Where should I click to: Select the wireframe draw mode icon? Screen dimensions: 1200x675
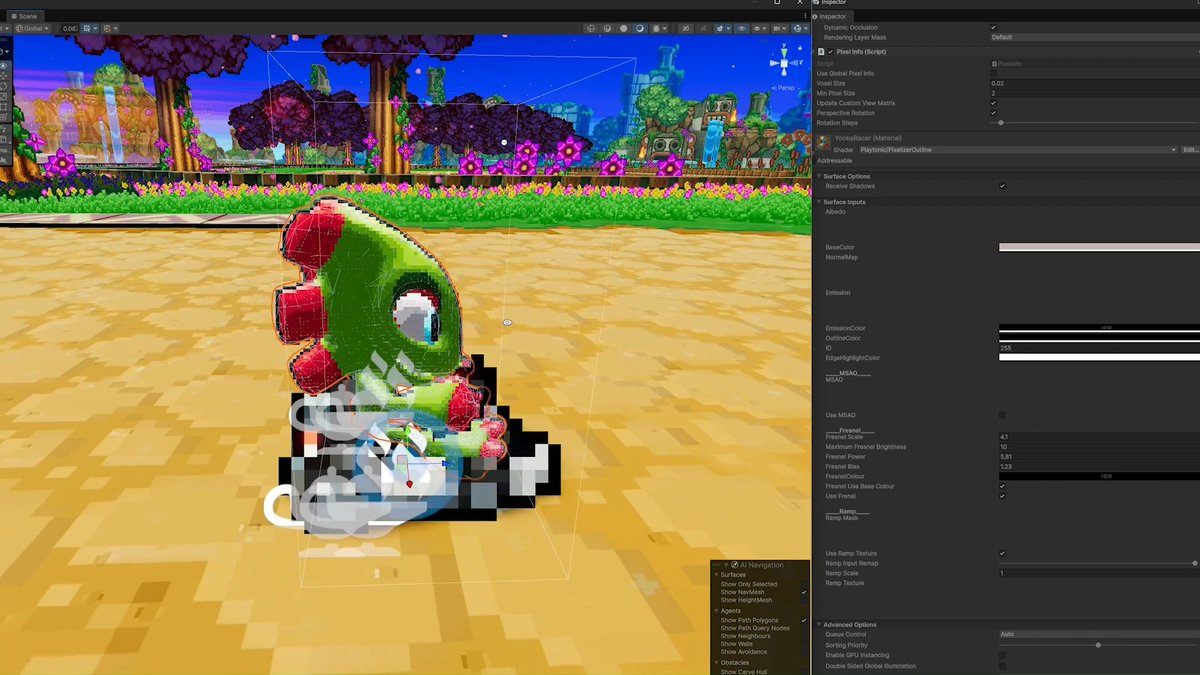point(591,28)
